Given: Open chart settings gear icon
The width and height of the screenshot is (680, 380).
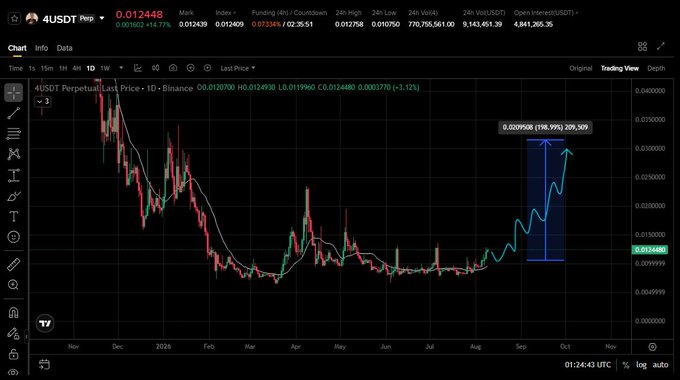Looking at the screenshot, I should [x=652, y=347].
